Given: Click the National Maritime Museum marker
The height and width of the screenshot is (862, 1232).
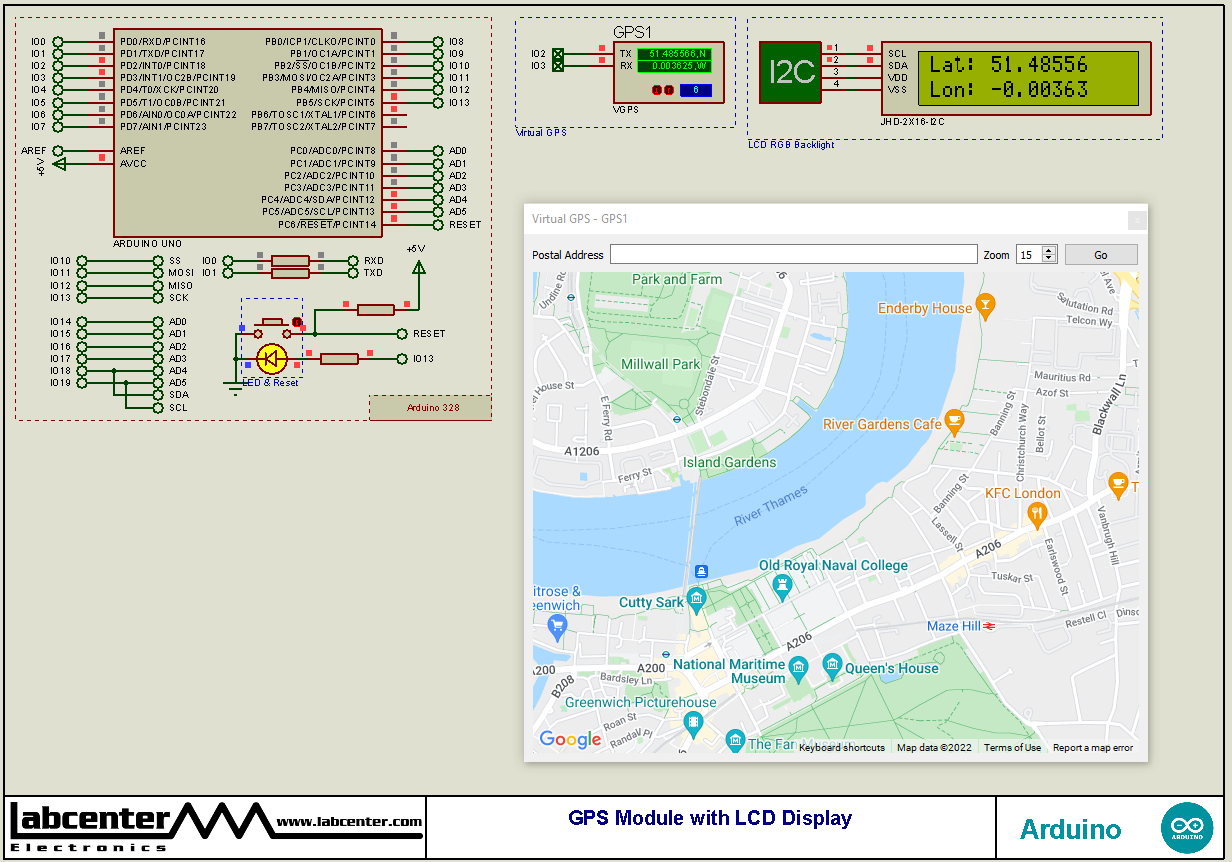Looking at the screenshot, I should (800, 667).
